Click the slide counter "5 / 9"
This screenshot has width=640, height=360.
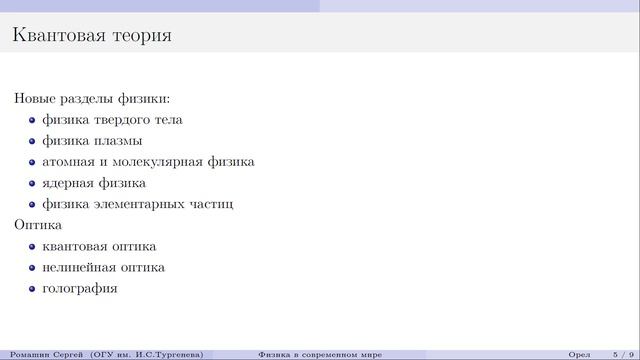point(623,355)
